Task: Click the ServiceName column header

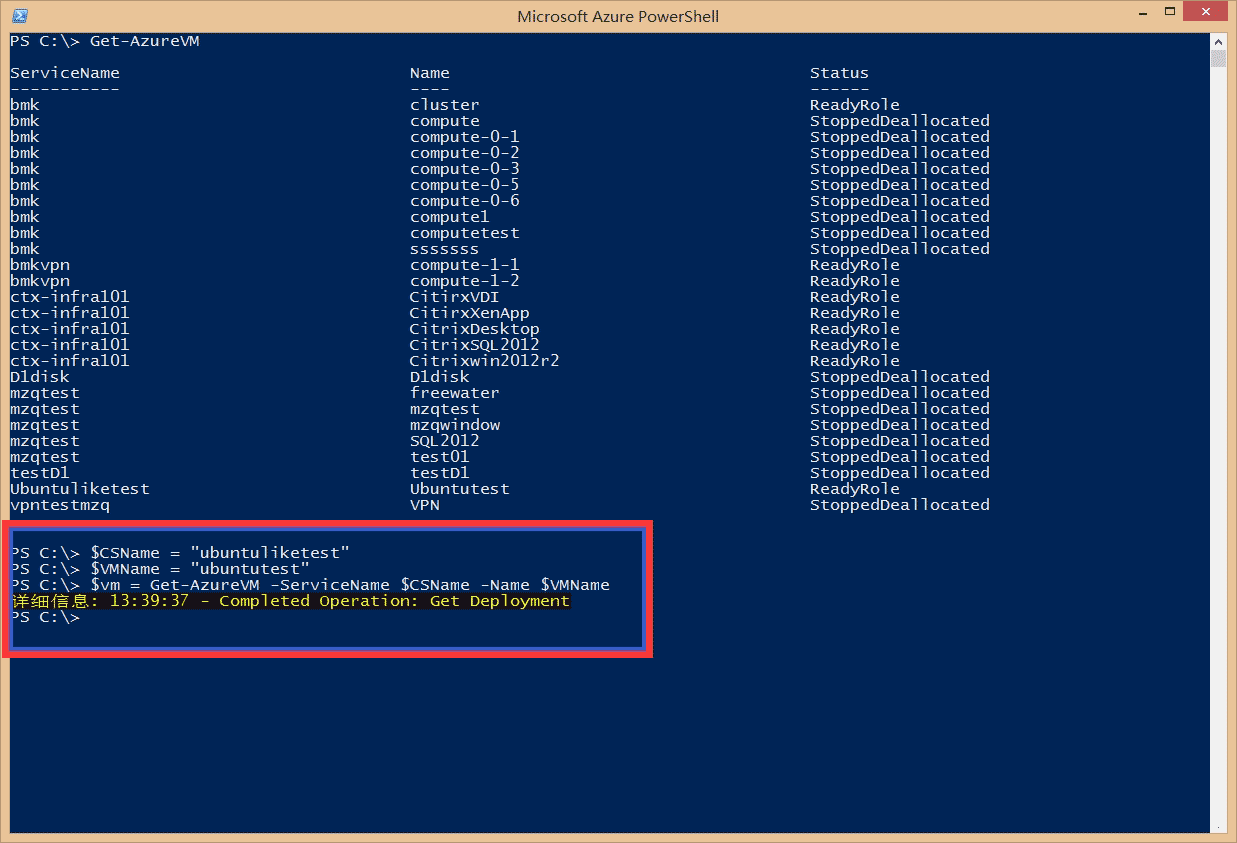Action: 65,73
